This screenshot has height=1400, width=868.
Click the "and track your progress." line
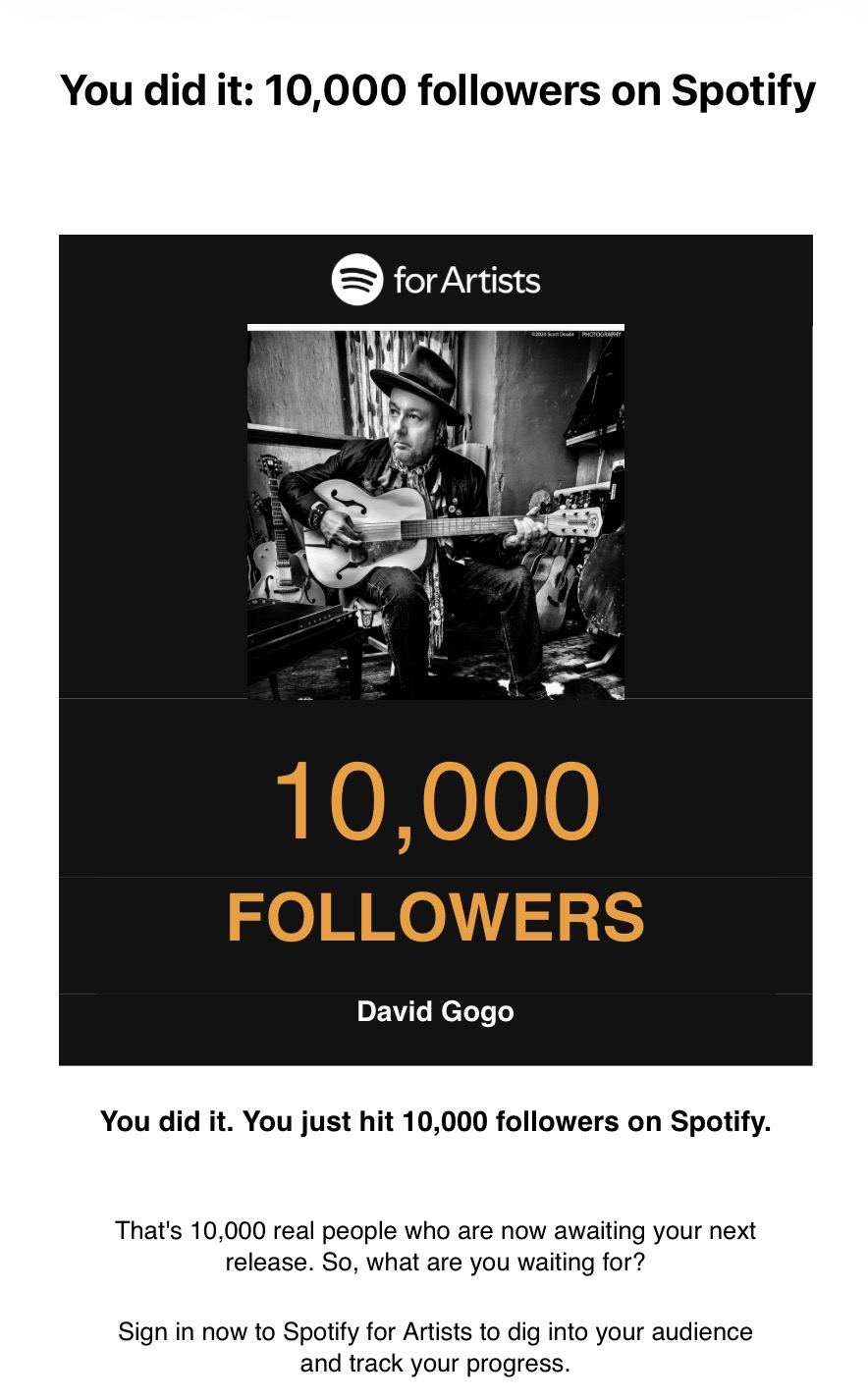pyautogui.click(x=435, y=1364)
